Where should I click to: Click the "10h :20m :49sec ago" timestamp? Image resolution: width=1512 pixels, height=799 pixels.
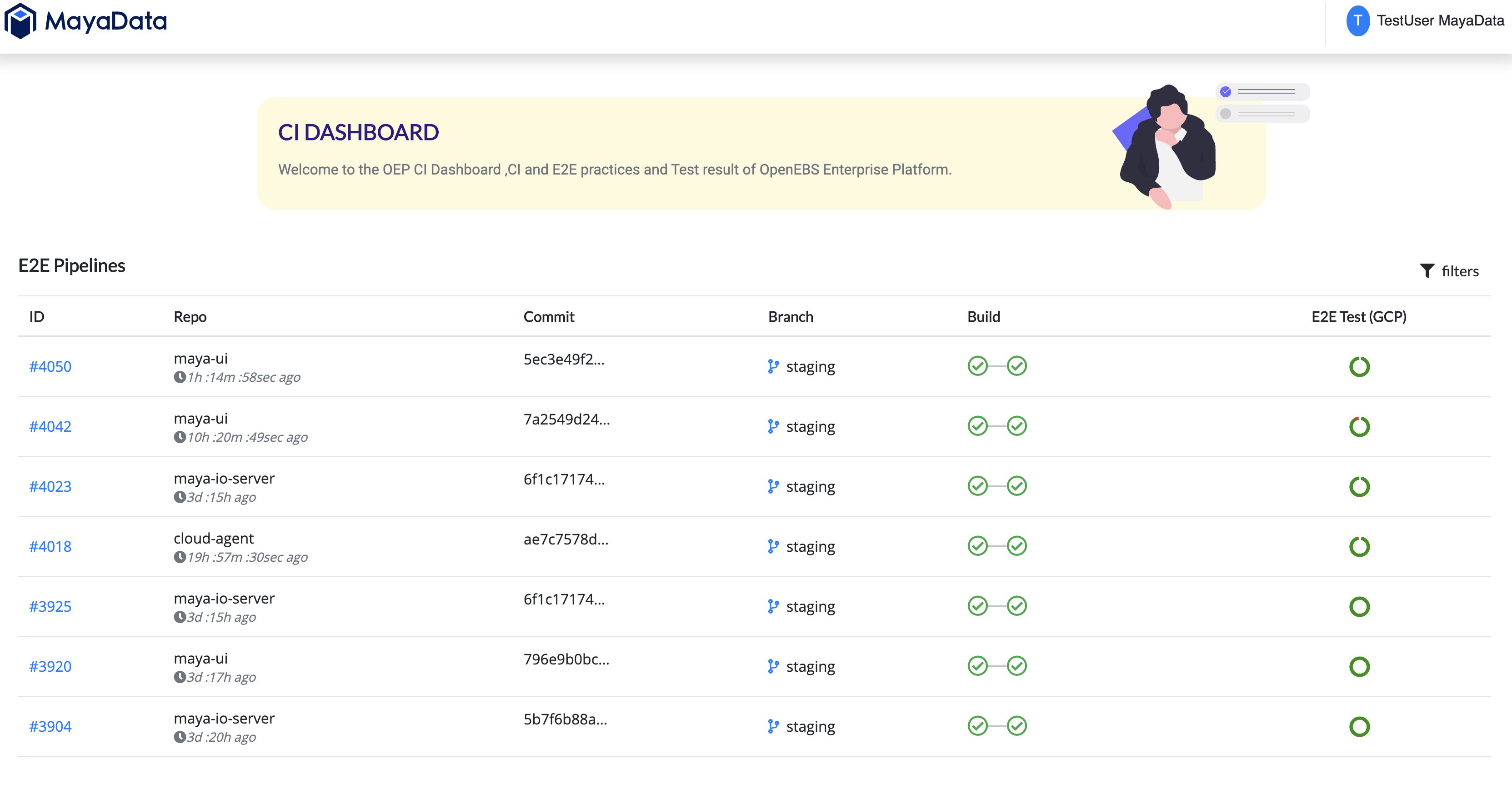(x=247, y=437)
